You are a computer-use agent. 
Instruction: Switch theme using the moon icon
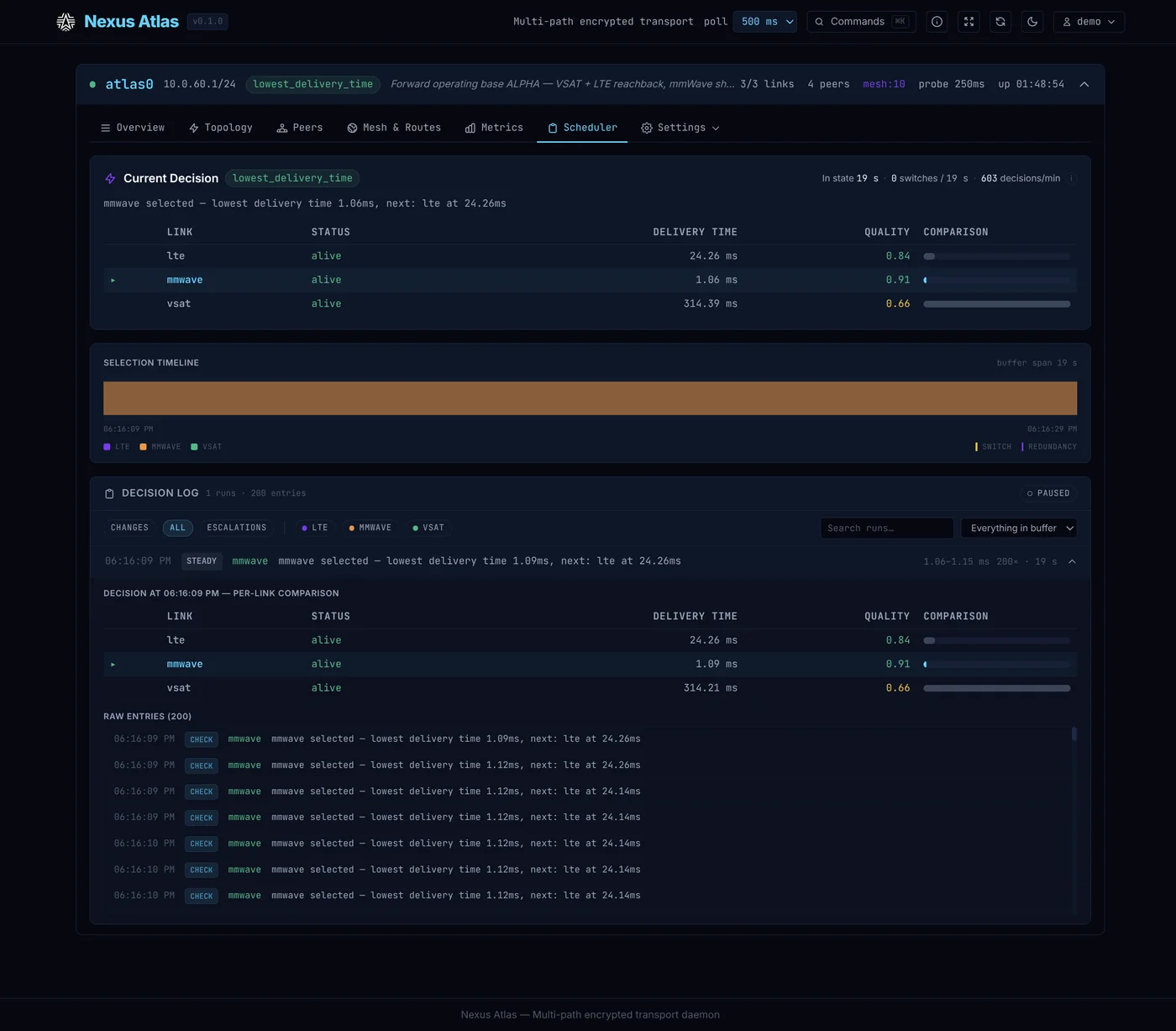[1032, 22]
